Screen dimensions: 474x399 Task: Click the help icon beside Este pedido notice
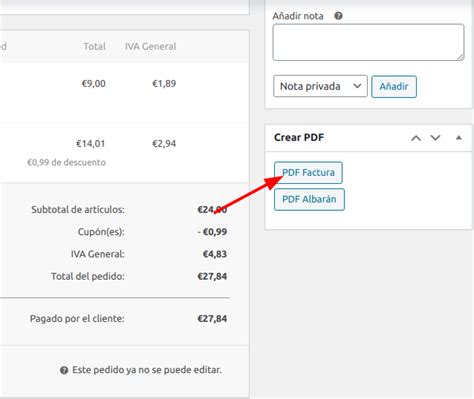(x=64, y=370)
